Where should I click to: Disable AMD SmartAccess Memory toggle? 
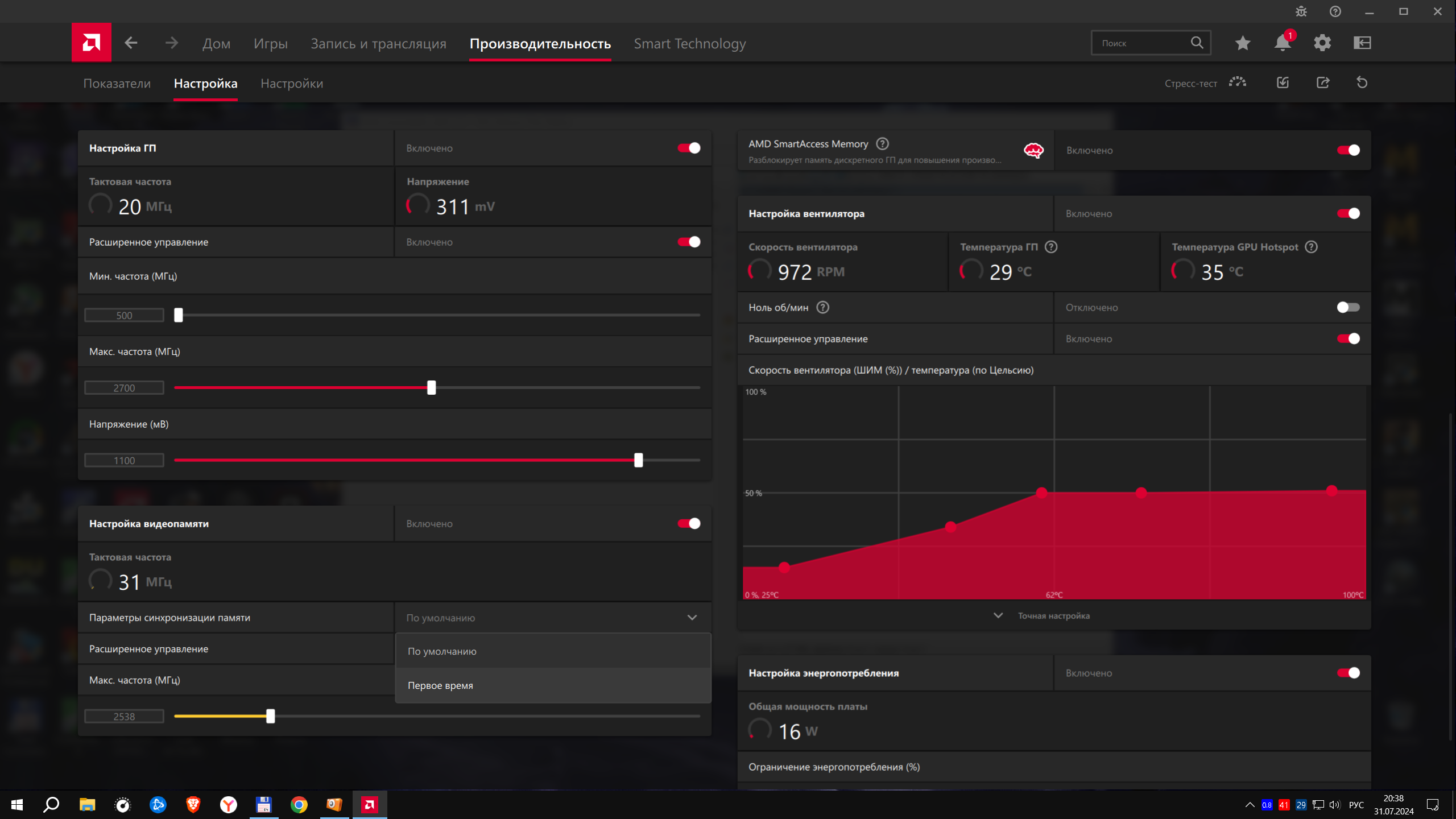[x=1348, y=150]
